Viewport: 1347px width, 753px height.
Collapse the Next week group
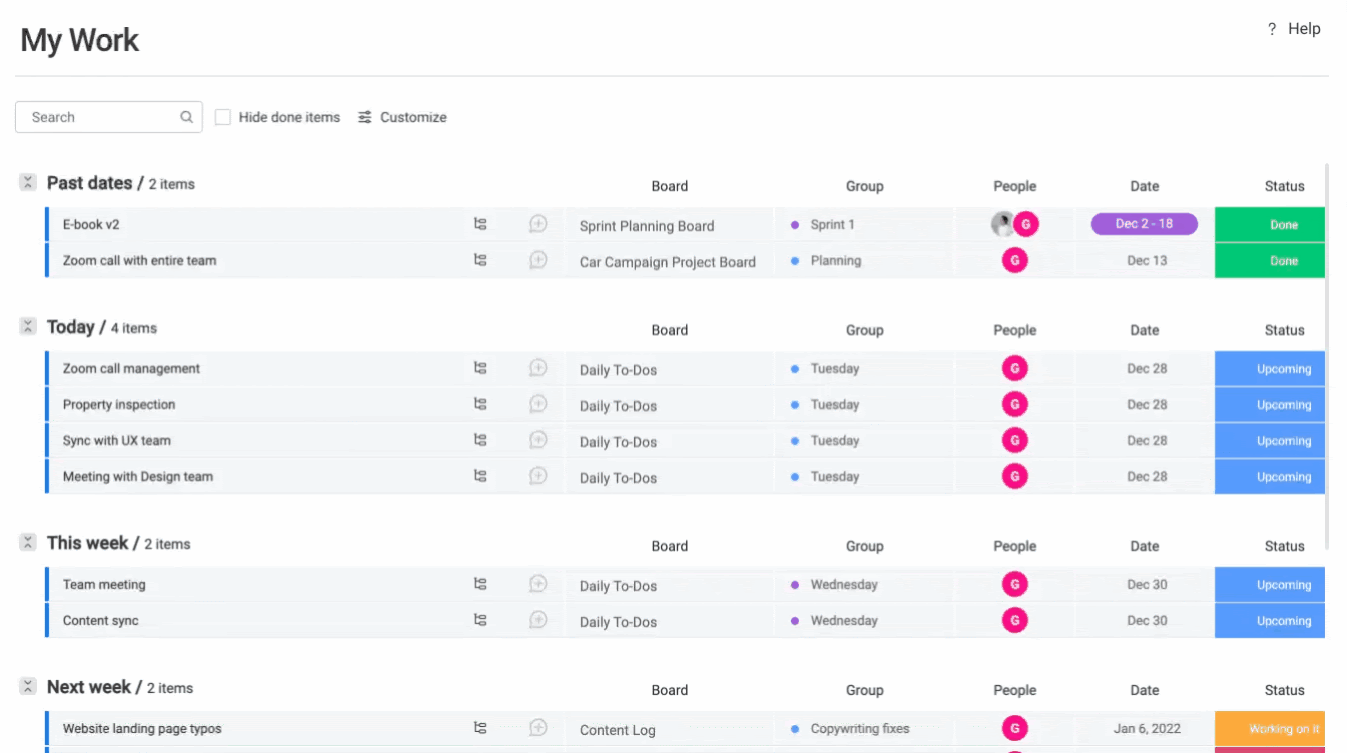28,687
